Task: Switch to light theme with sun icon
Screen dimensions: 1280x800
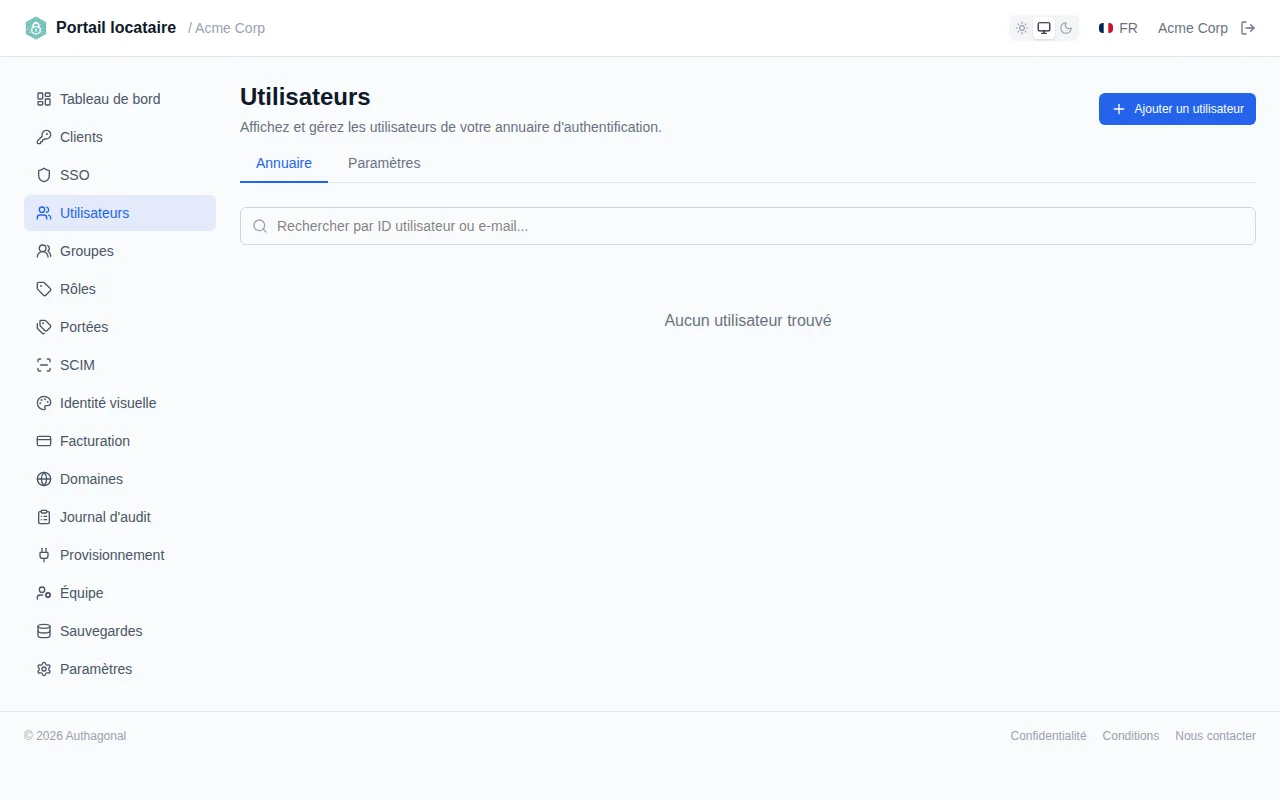Action: click(x=1022, y=28)
